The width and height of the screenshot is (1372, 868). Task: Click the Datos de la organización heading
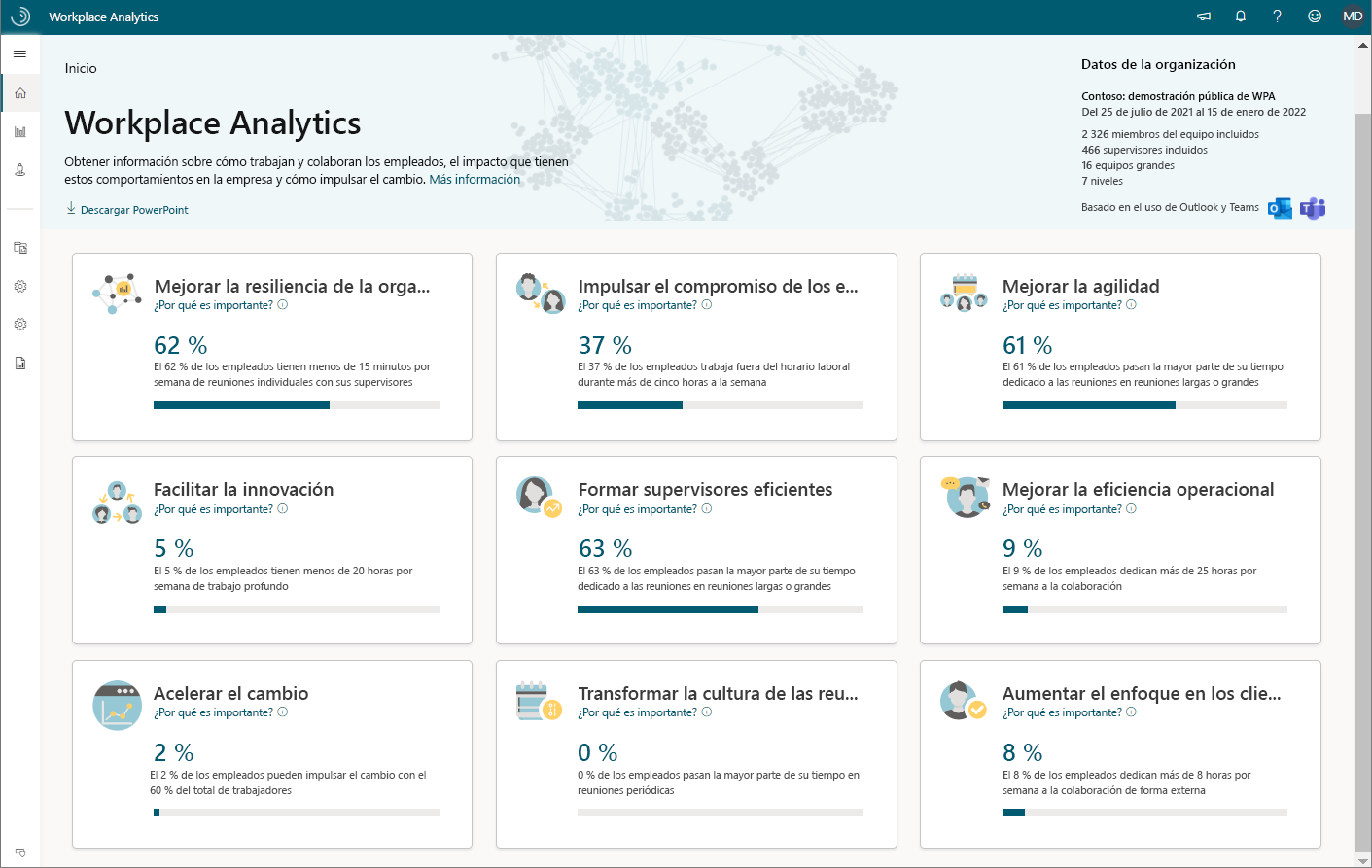click(1158, 64)
